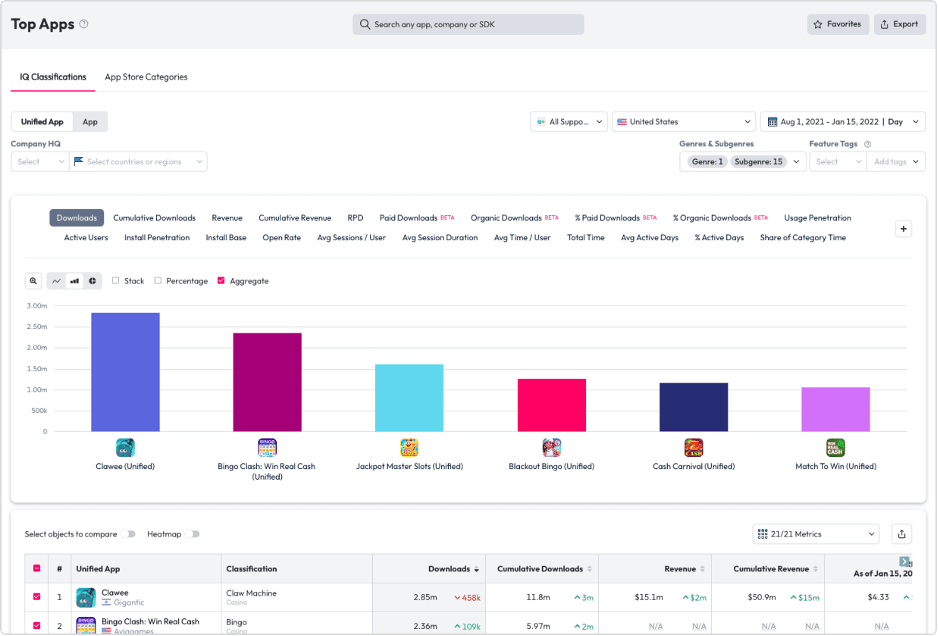Open the Add tags dropdown
Viewport: 938px width, 636px height.
click(896, 162)
